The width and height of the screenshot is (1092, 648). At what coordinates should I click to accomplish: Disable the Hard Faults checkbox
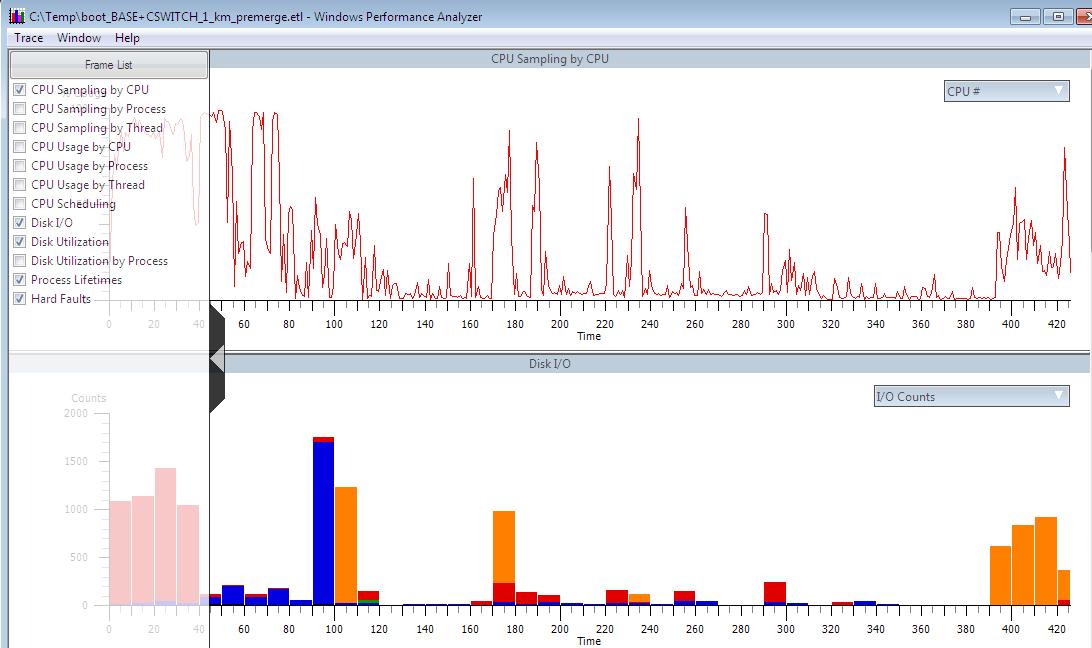point(19,299)
